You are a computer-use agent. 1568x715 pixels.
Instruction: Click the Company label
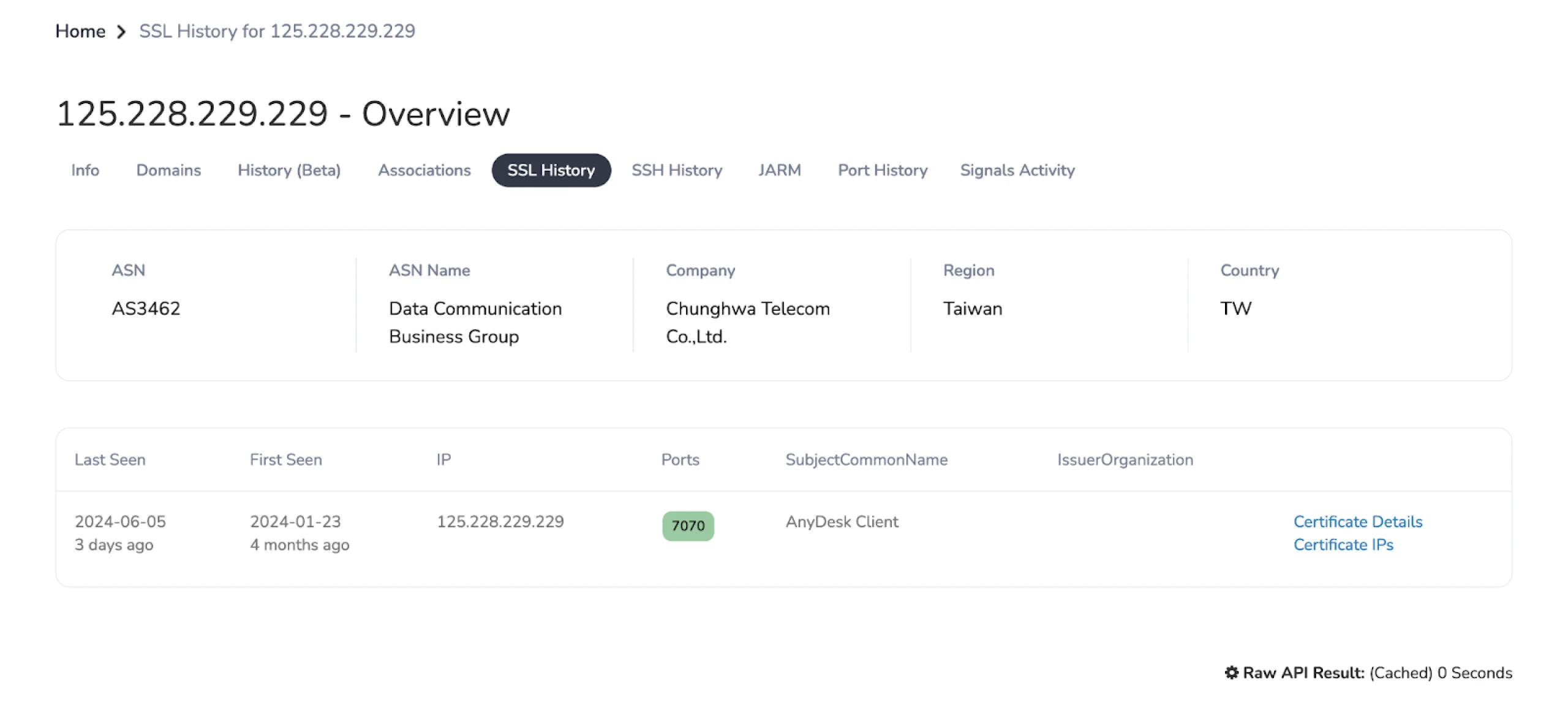click(701, 271)
